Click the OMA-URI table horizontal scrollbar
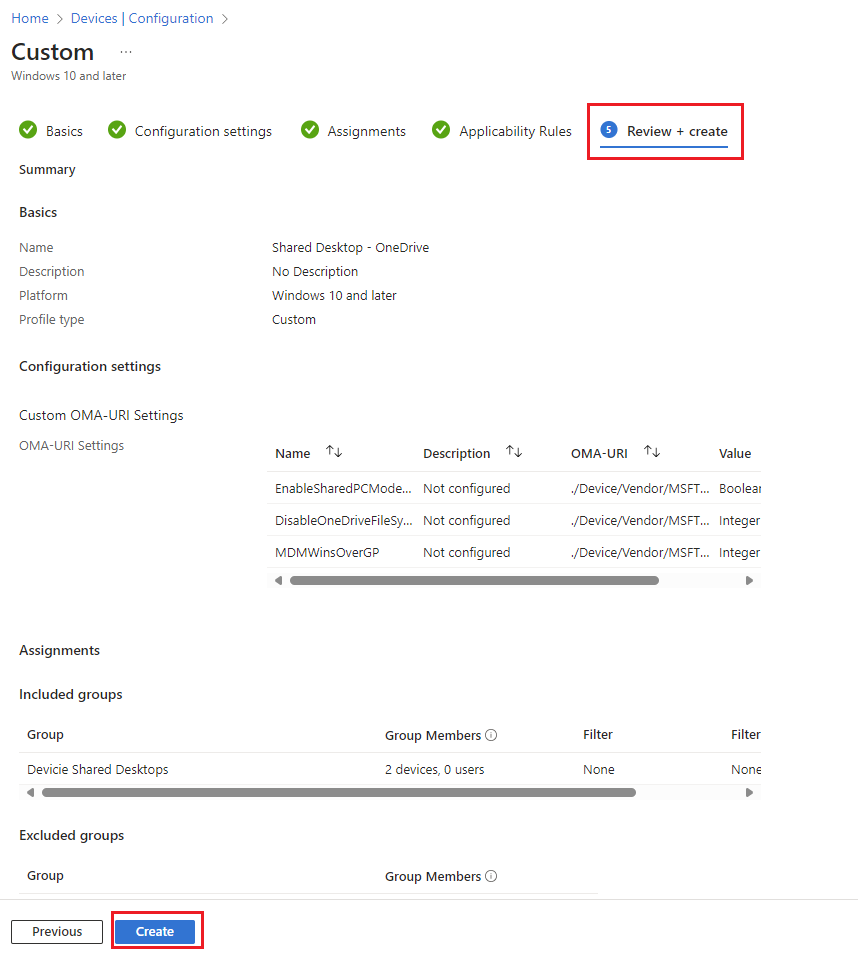This screenshot has height=956, width=858. tap(474, 580)
